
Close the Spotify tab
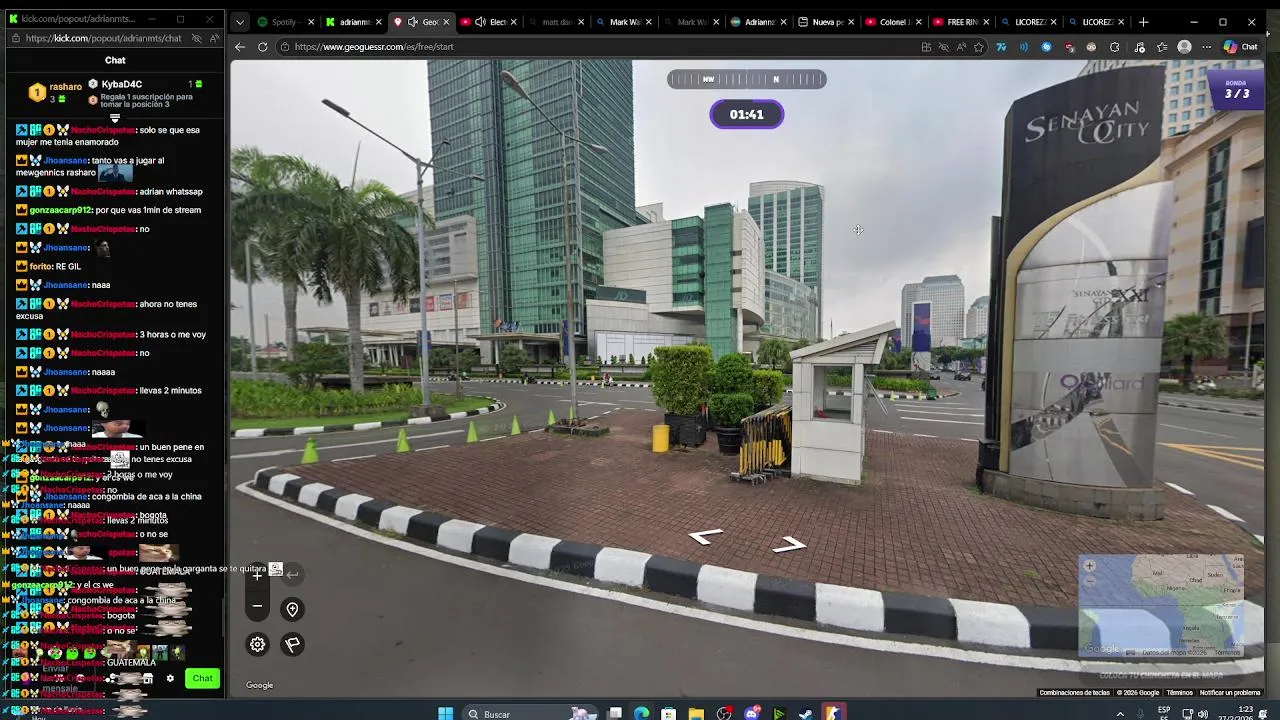click(310, 22)
